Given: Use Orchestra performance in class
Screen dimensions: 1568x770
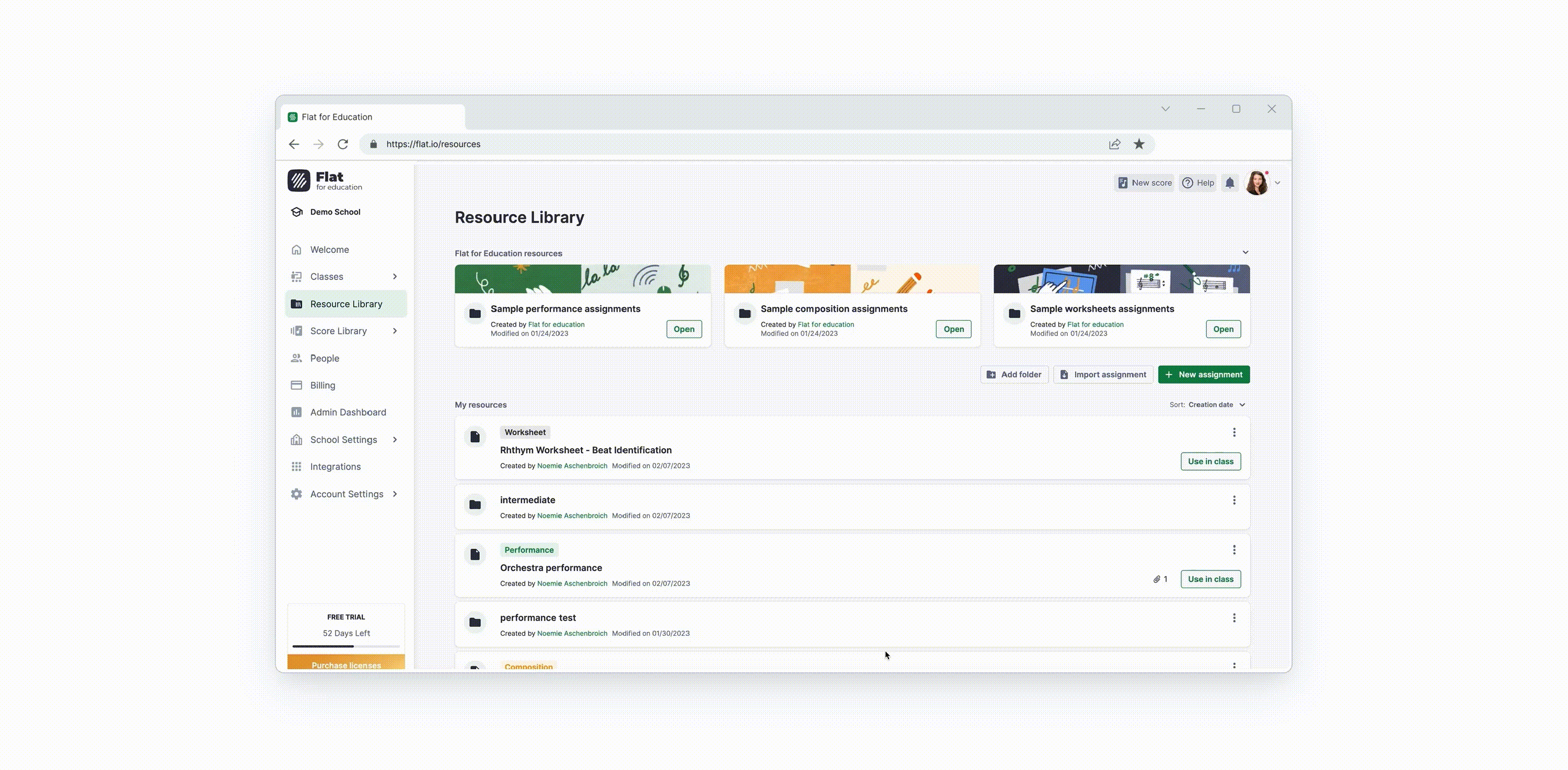Looking at the screenshot, I should click(1210, 579).
